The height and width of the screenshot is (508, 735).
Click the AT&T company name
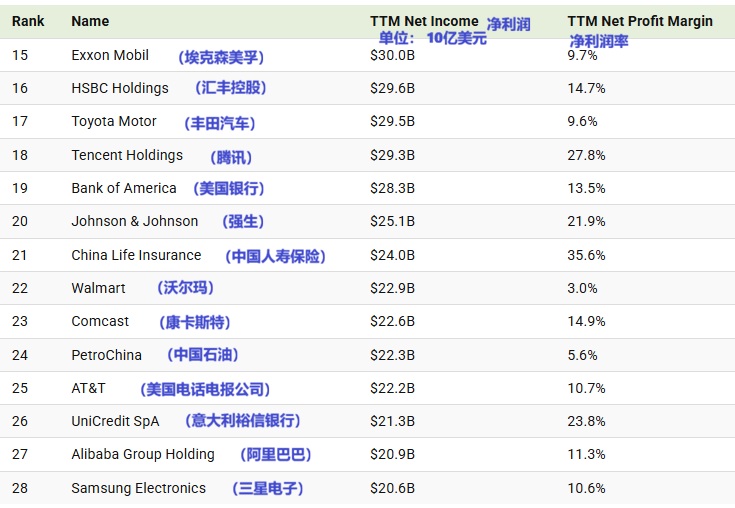coord(88,388)
